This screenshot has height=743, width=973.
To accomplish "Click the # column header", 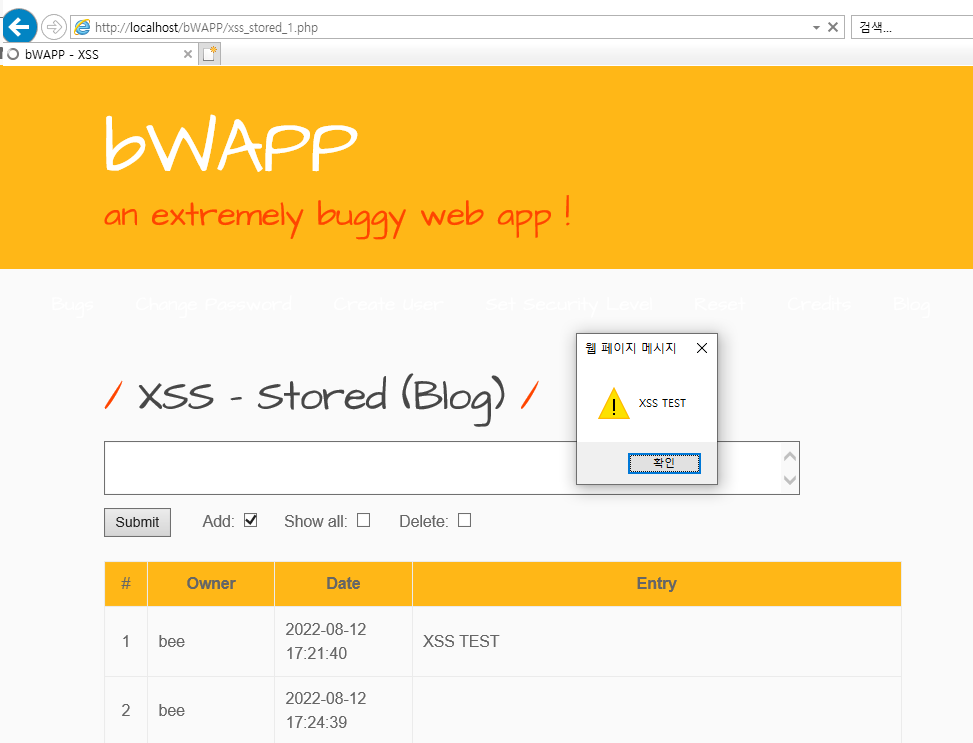I will coord(126,583).
